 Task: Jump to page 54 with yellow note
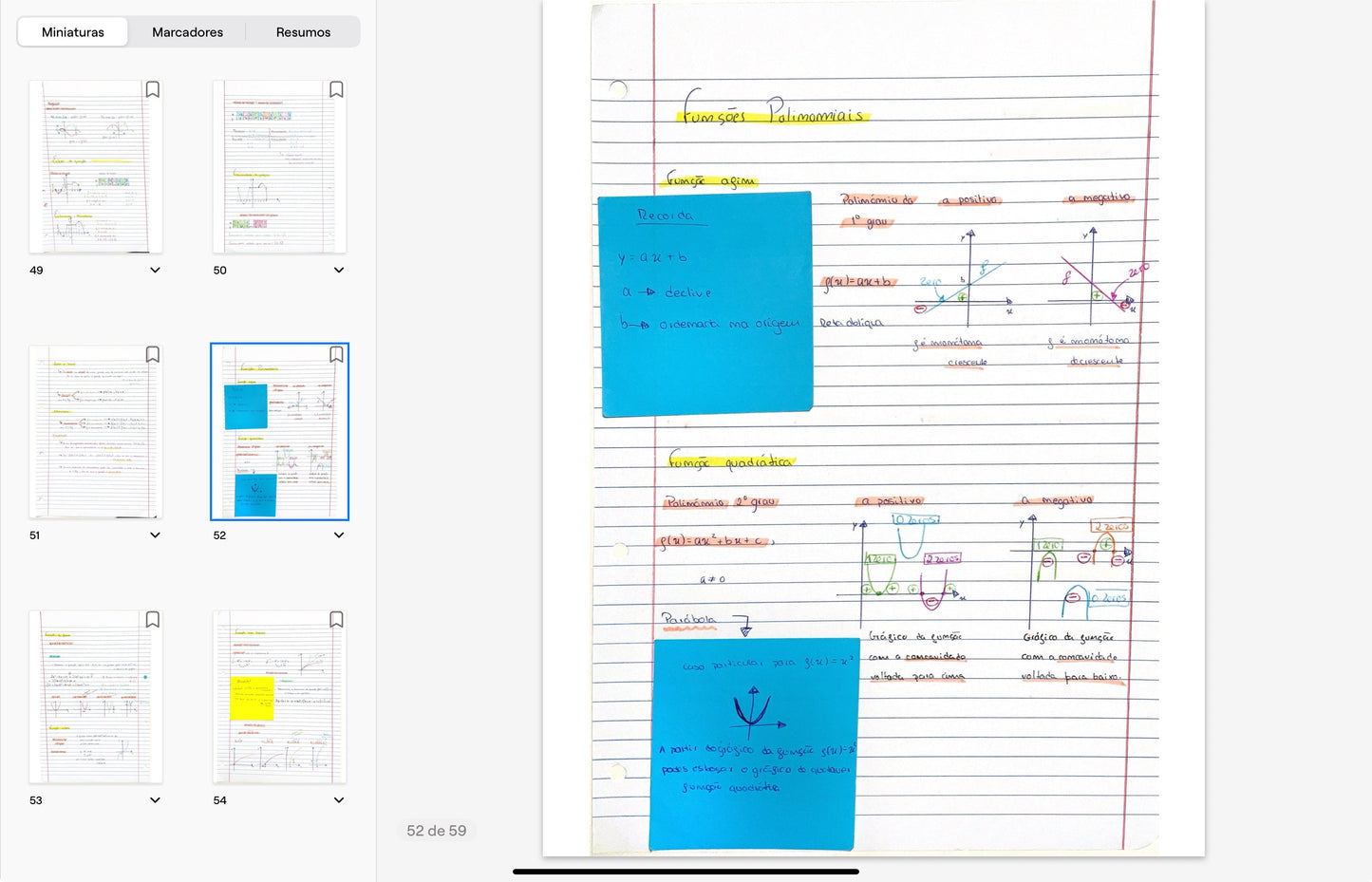279,697
